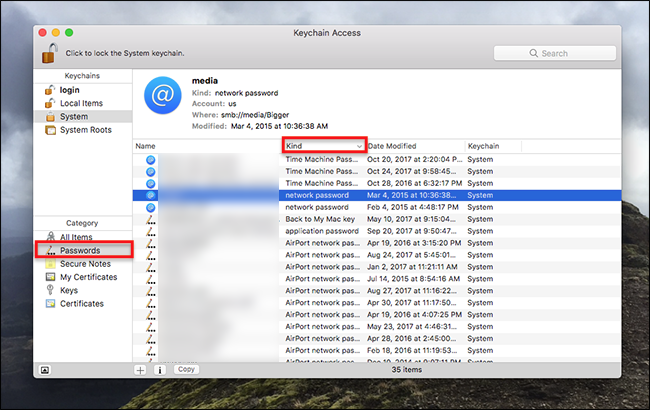Select the application password row
Viewport: 650px width, 410px height.
pyautogui.click(x=377, y=231)
